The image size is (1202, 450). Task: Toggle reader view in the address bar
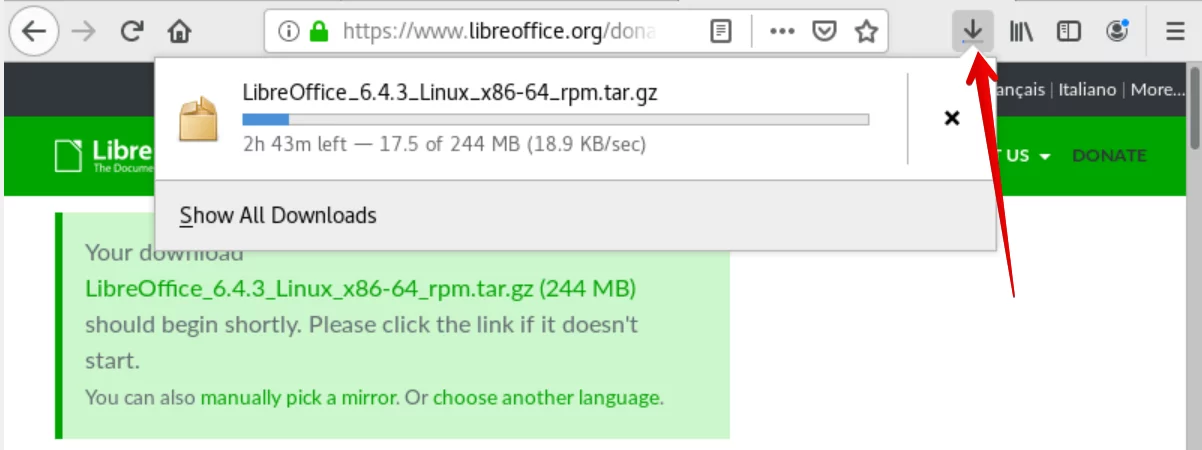point(720,32)
